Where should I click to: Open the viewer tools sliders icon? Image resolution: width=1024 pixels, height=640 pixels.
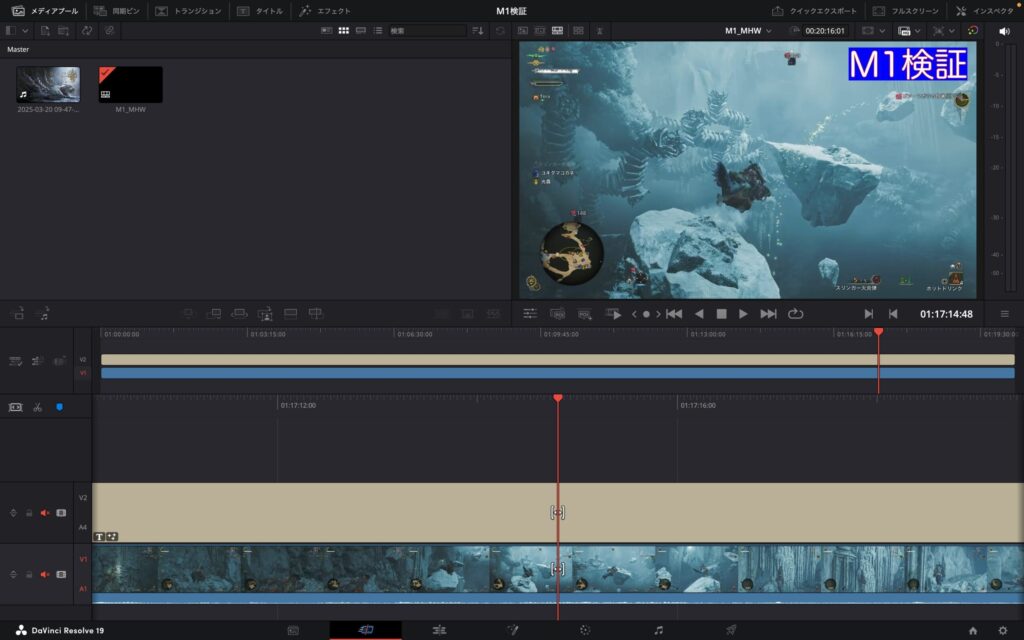coord(530,314)
